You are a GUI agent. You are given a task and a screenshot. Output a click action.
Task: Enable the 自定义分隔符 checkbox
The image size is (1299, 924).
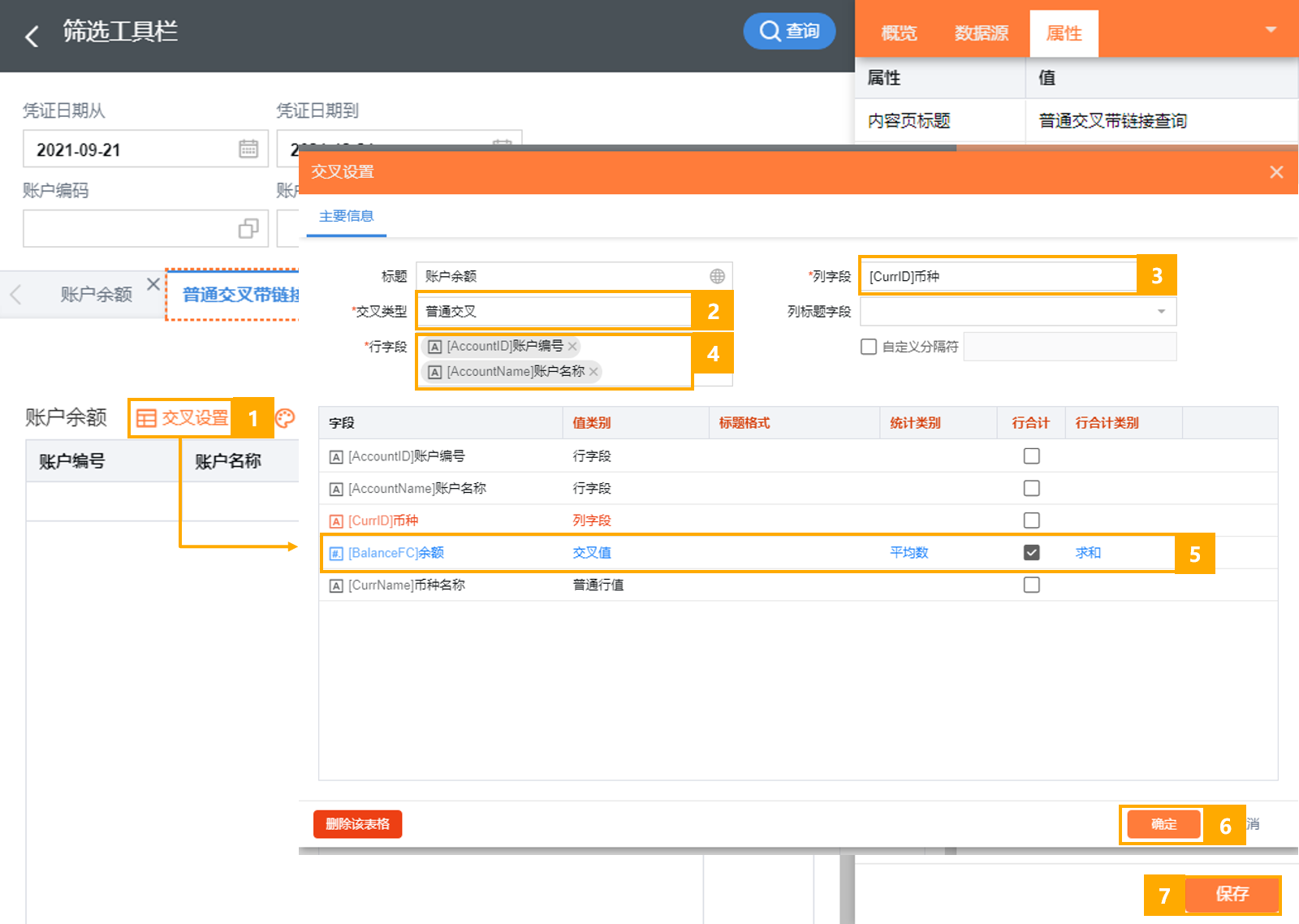coord(869,347)
